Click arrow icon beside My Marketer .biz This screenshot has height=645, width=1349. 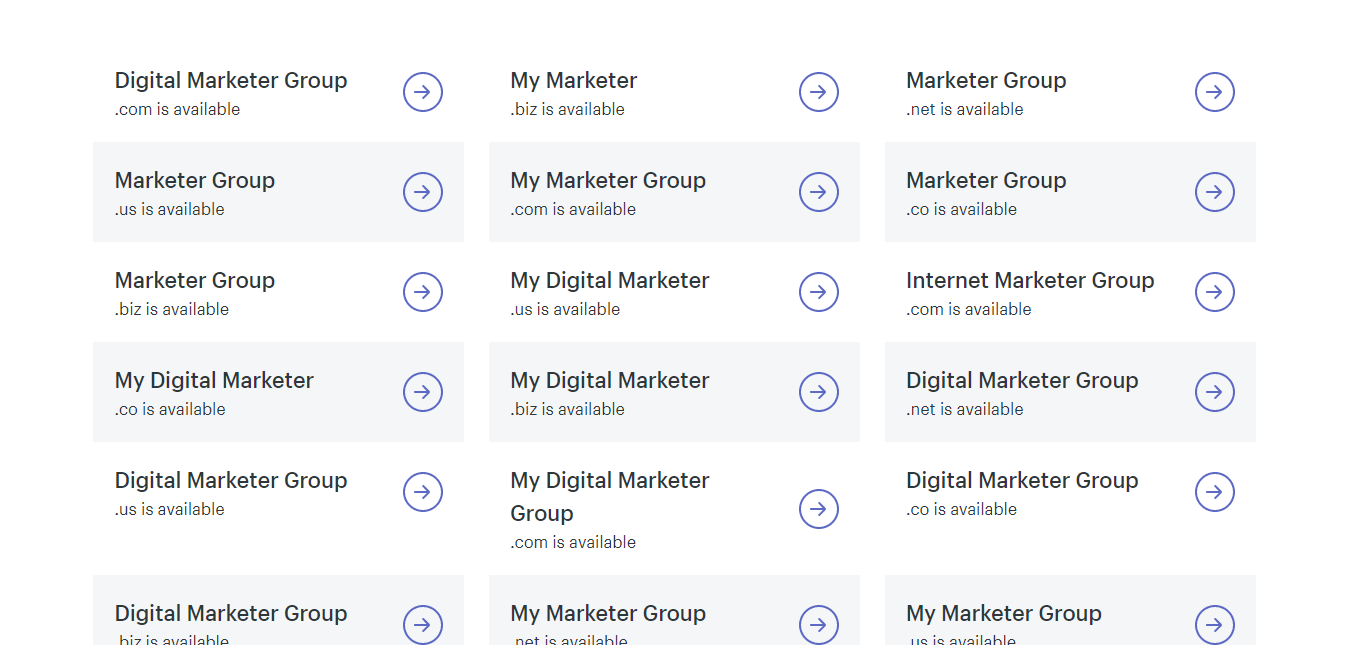[x=818, y=92]
